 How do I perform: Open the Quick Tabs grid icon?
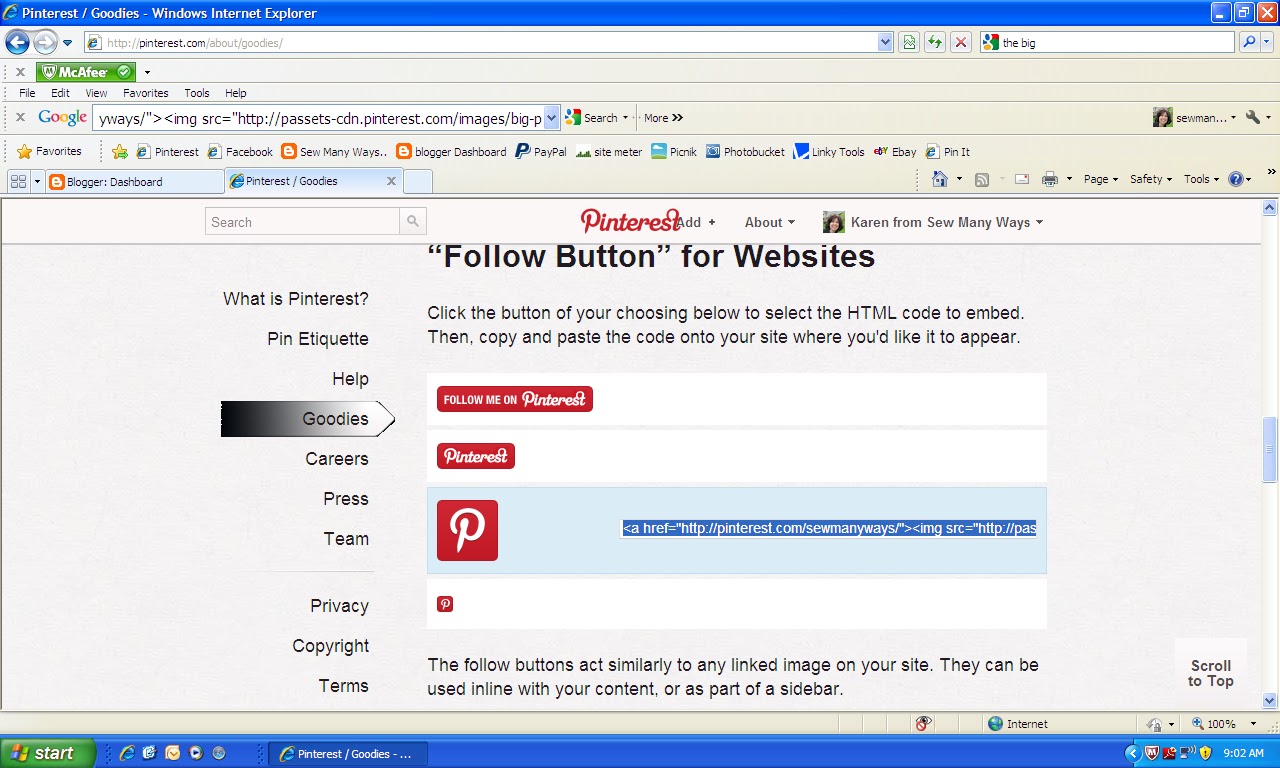pos(18,181)
